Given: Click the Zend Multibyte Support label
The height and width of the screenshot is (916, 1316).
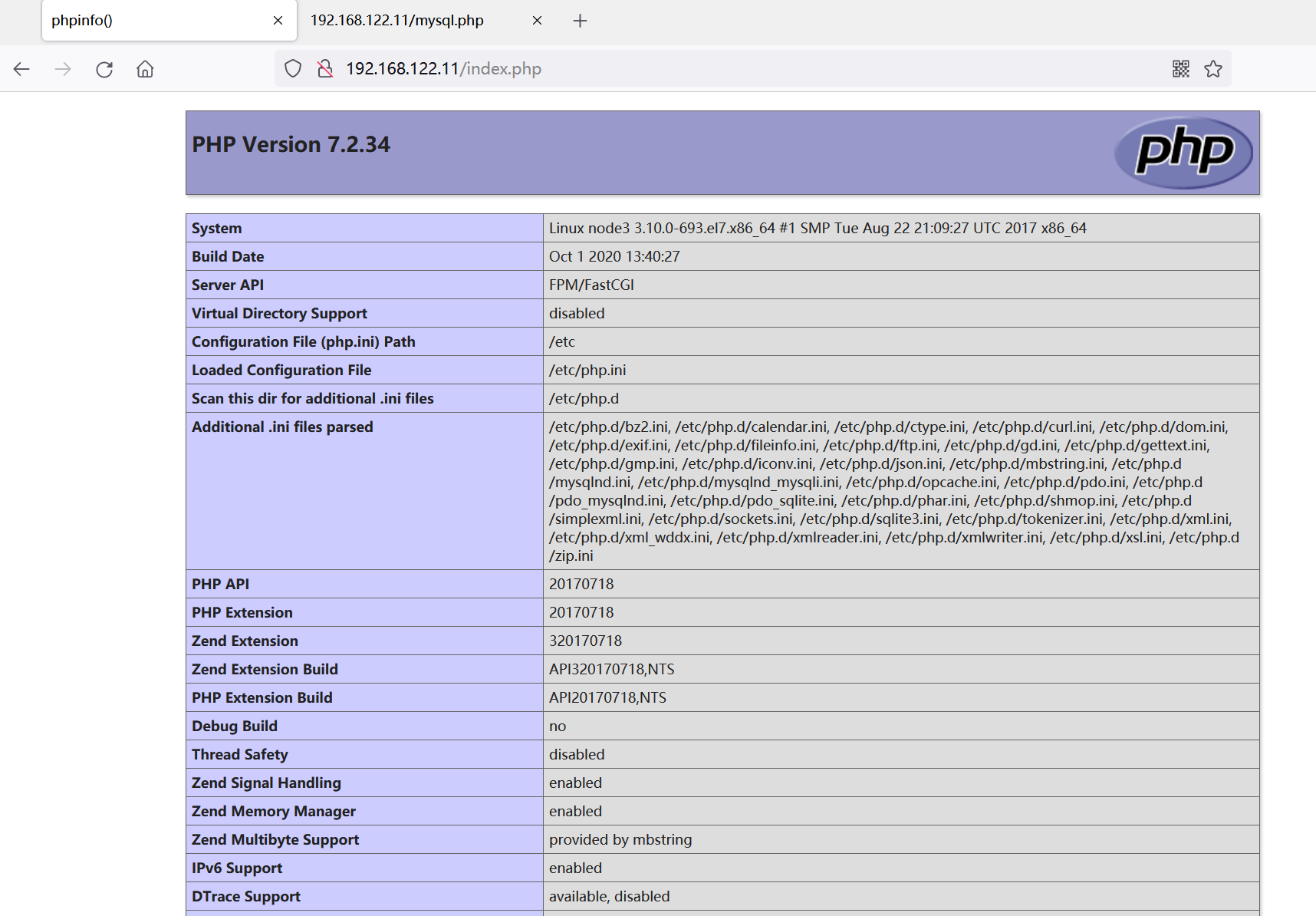Looking at the screenshot, I should point(275,839).
